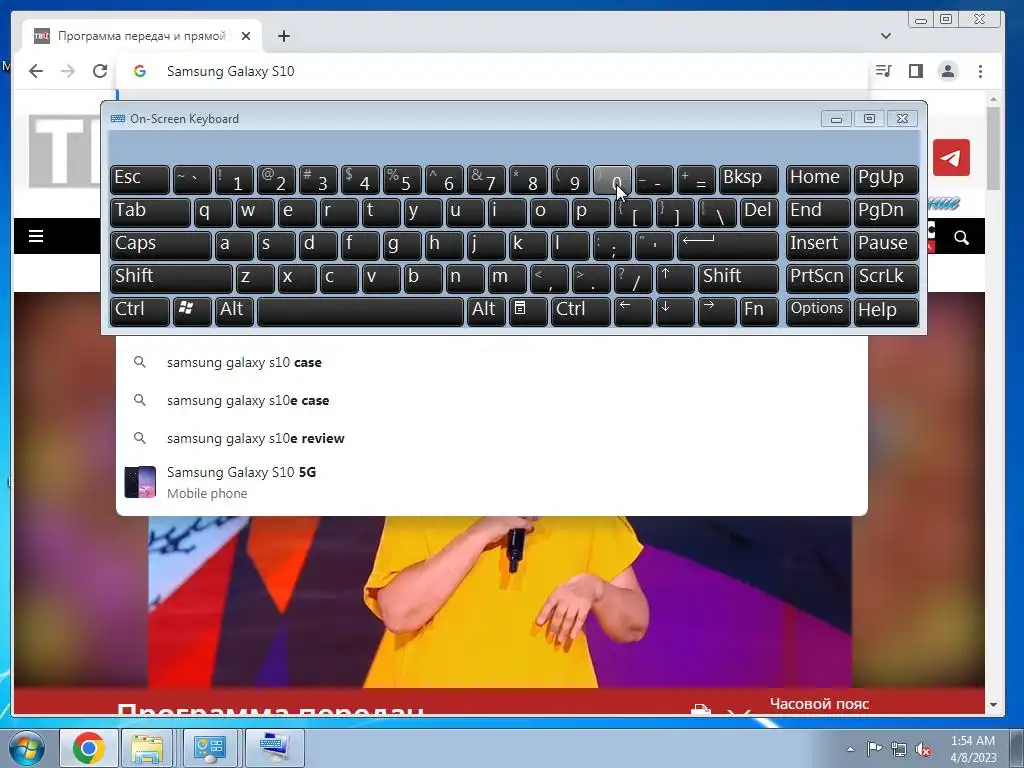
Task: Click the muted volume tray icon
Action: point(923,750)
